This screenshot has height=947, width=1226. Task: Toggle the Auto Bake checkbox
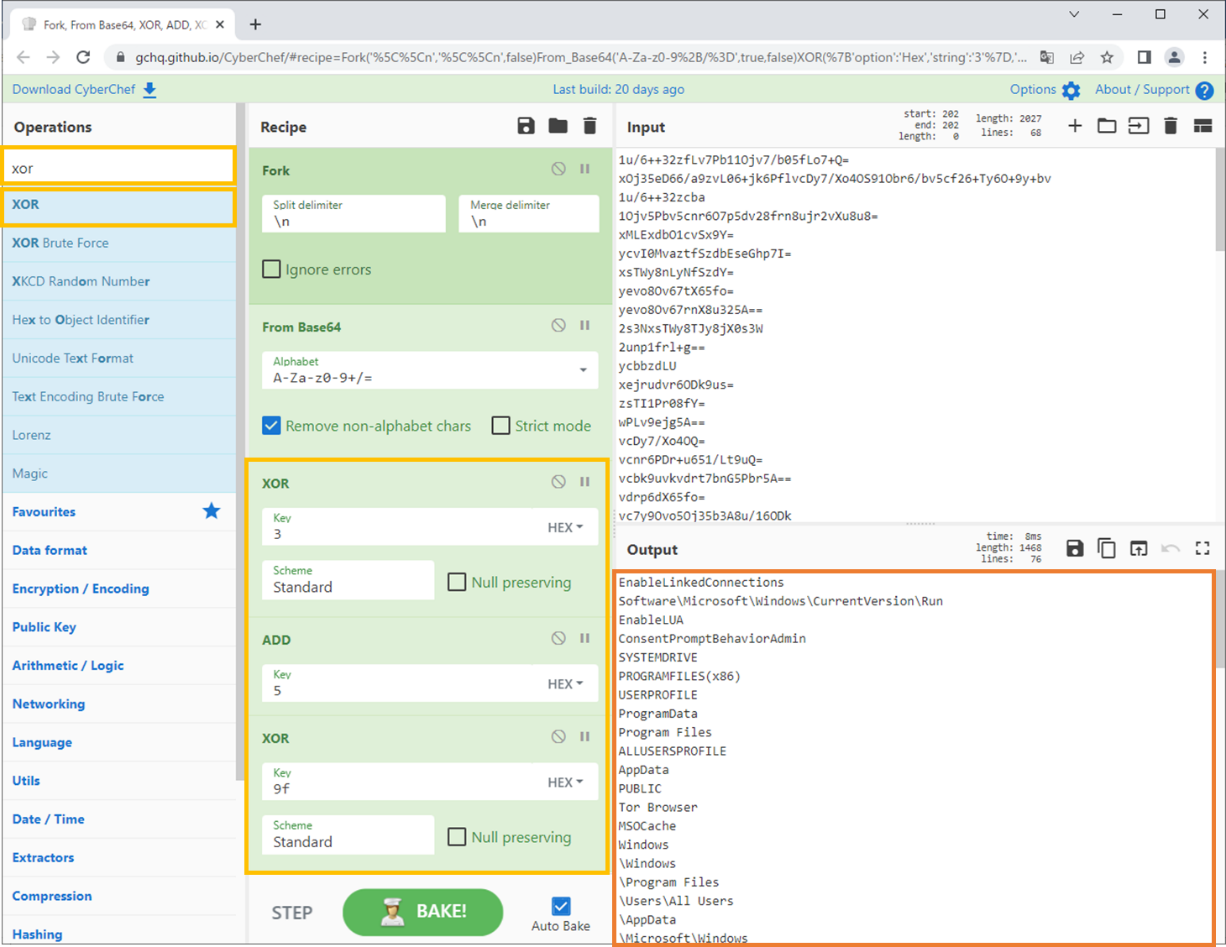(x=561, y=906)
